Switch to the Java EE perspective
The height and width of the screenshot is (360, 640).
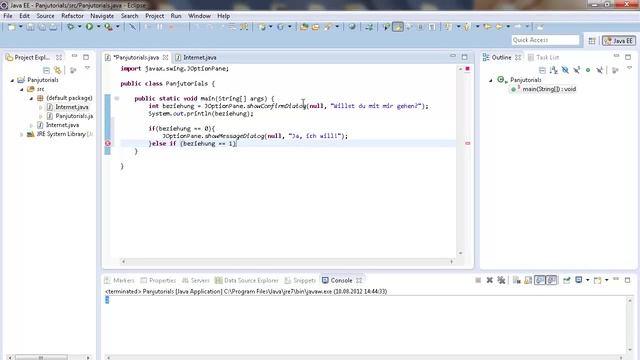click(619, 40)
